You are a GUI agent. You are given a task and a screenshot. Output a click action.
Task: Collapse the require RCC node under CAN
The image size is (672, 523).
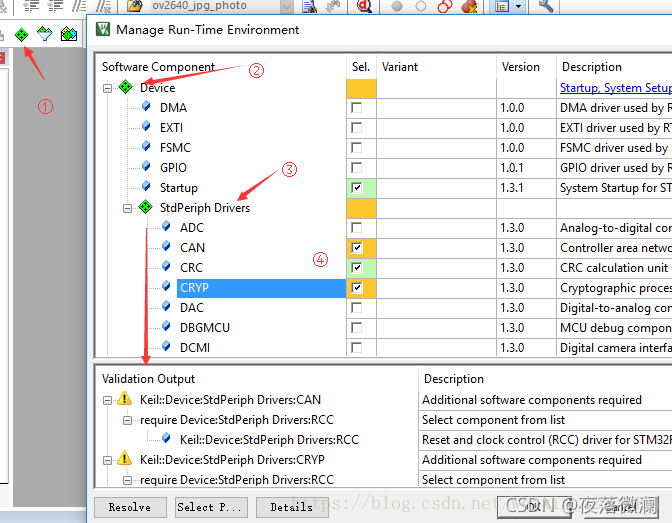(x=127, y=420)
